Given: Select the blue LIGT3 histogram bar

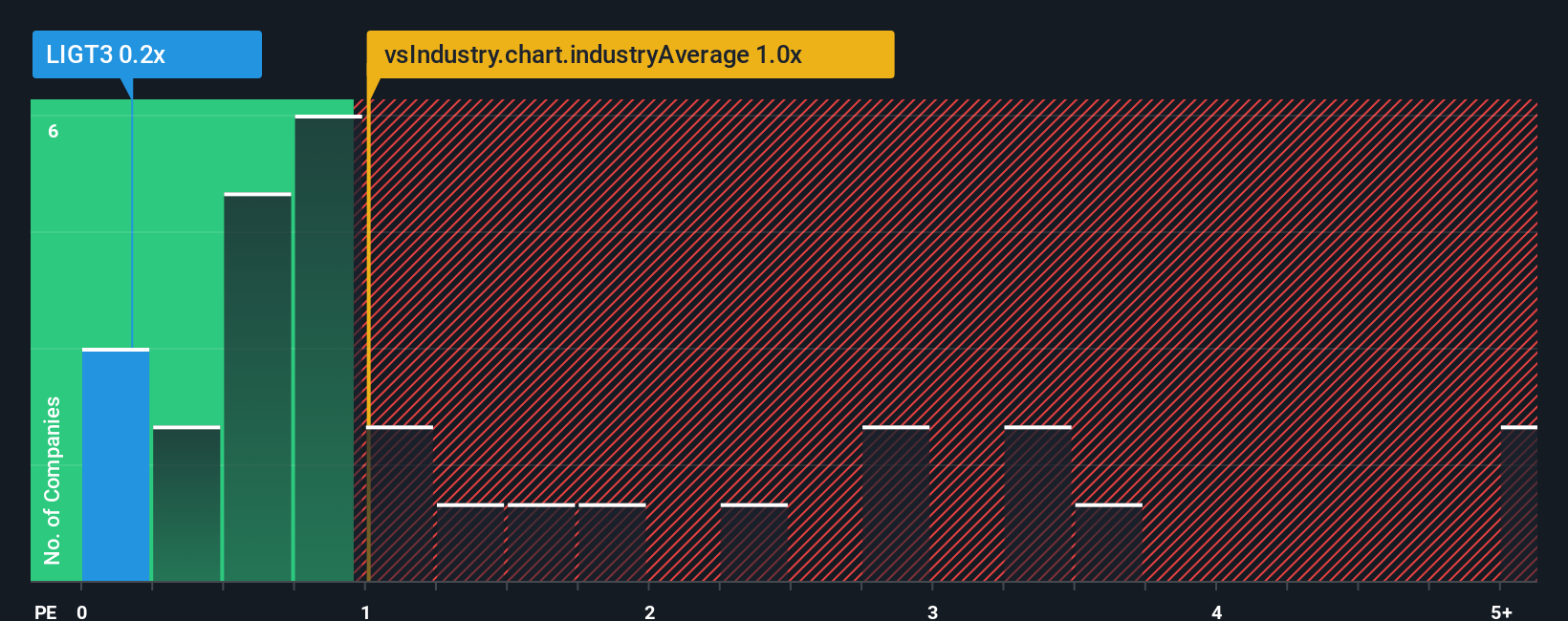Looking at the screenshot, I should (x=116, y=465).
